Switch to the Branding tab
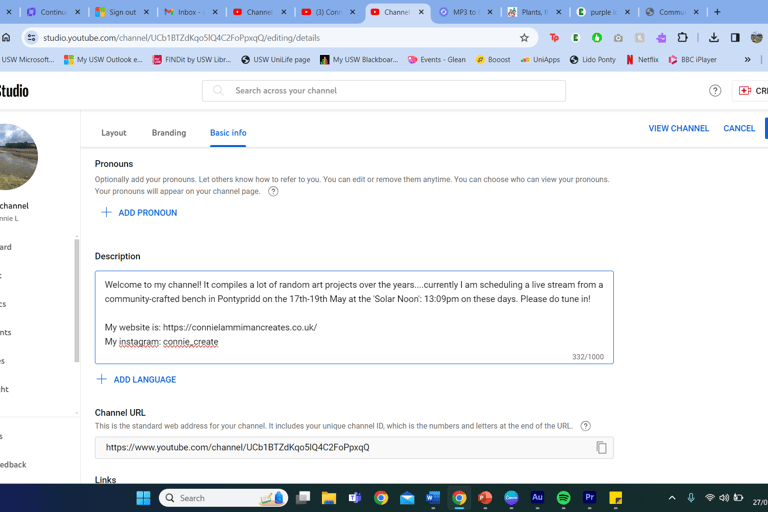The image size is (768, 512). coord(169,133)
